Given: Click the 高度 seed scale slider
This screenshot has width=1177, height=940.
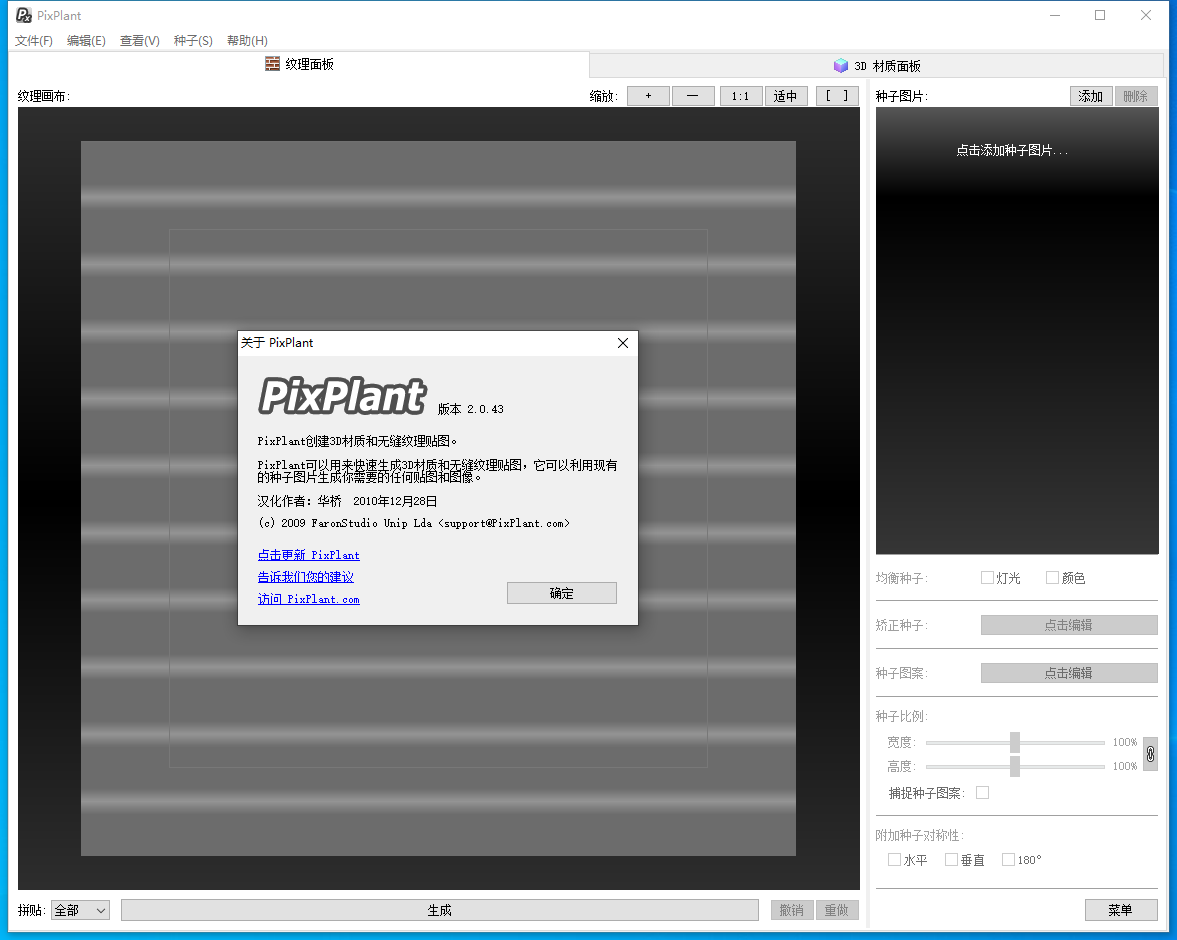Looking at the screenshot, I should pos(1015,766).
